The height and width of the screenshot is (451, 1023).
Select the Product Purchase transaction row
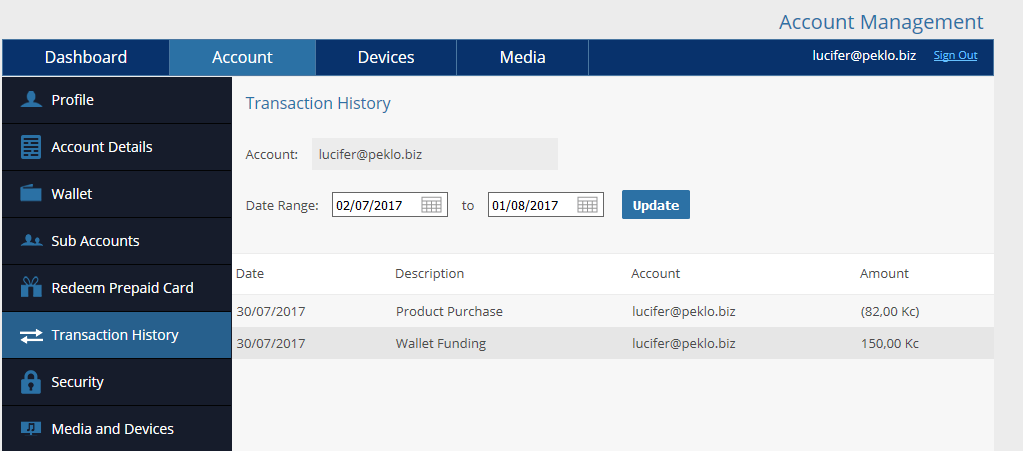click(613, 311)
